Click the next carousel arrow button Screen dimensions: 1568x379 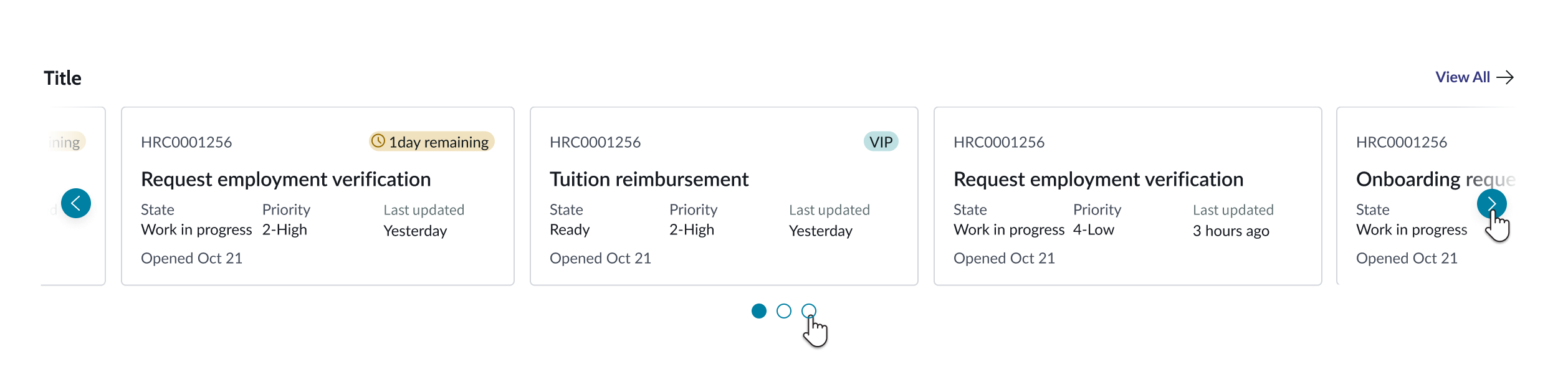click(1491, 203)
